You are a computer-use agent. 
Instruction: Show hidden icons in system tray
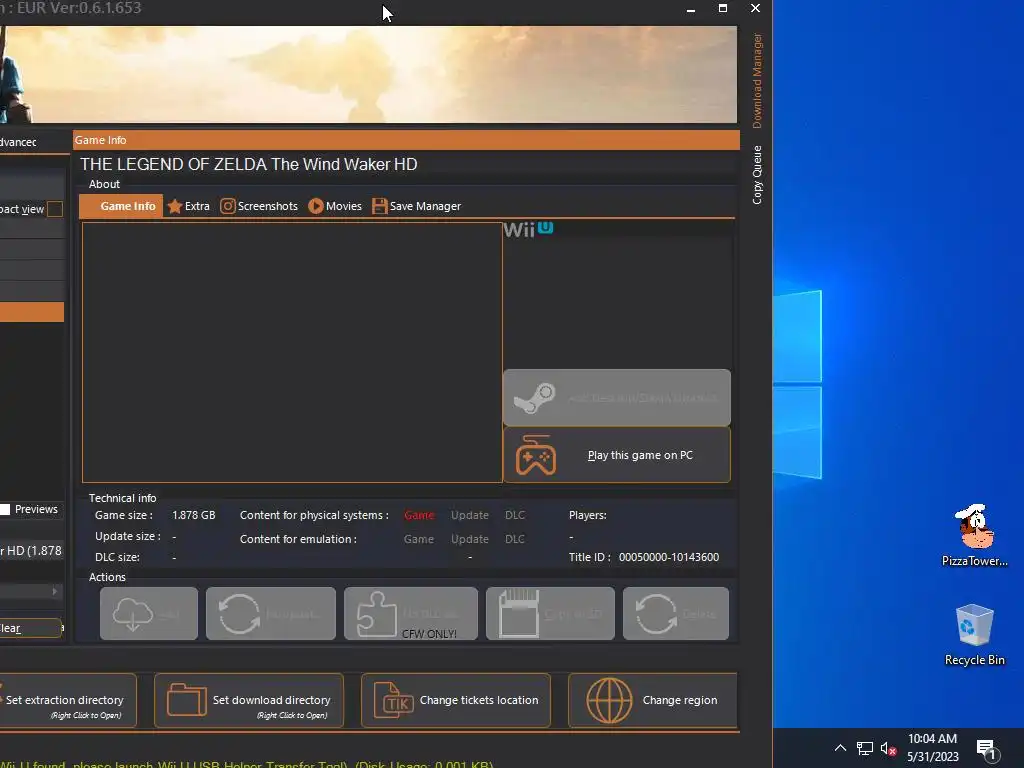point(840,748)
